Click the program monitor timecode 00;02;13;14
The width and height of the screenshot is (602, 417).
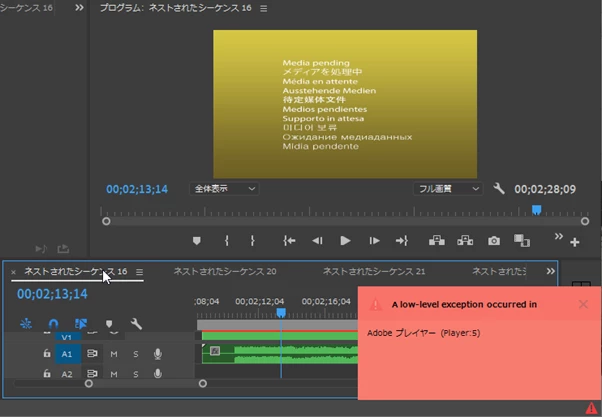[137, 189]
